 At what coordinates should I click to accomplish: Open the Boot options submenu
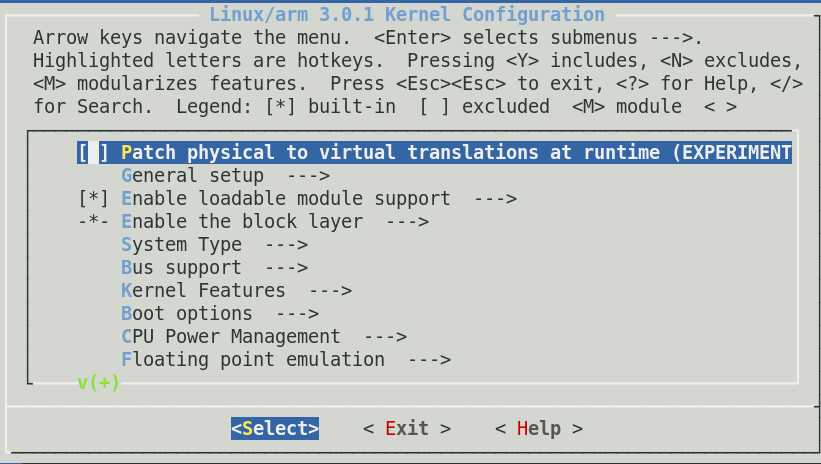click(220, 314)
